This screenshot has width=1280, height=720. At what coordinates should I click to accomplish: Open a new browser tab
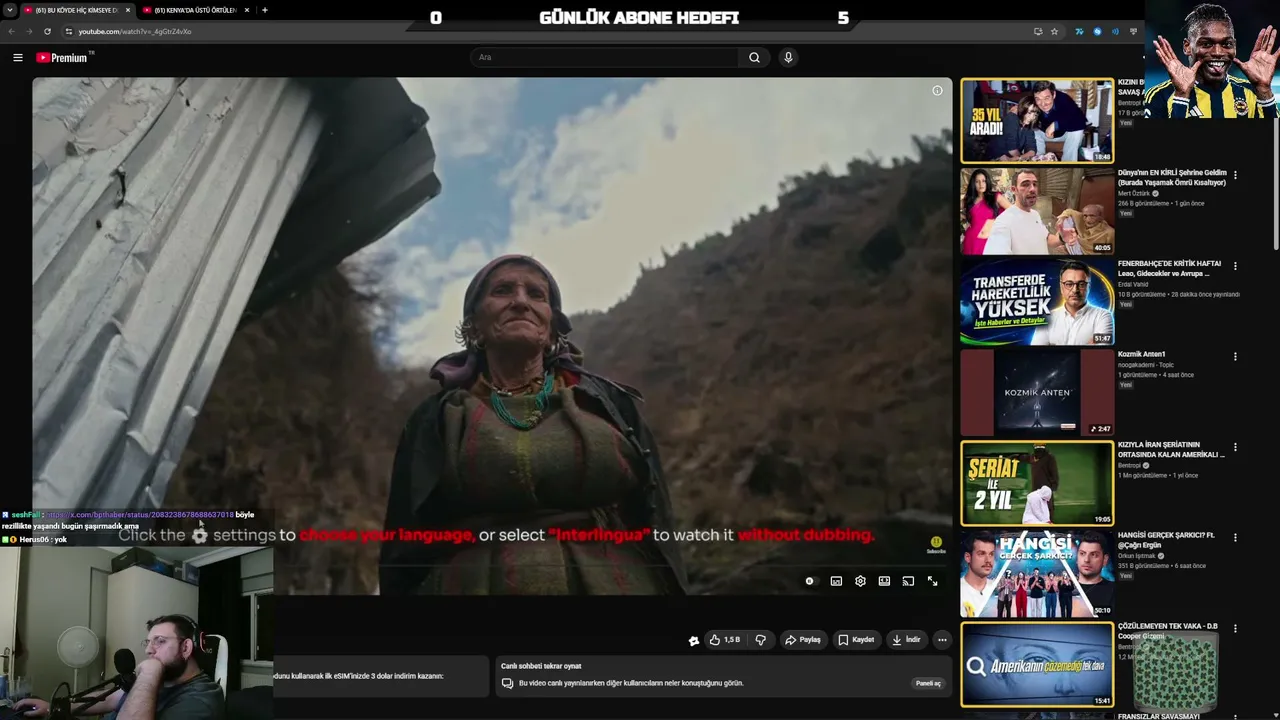[x=264, y=10]
